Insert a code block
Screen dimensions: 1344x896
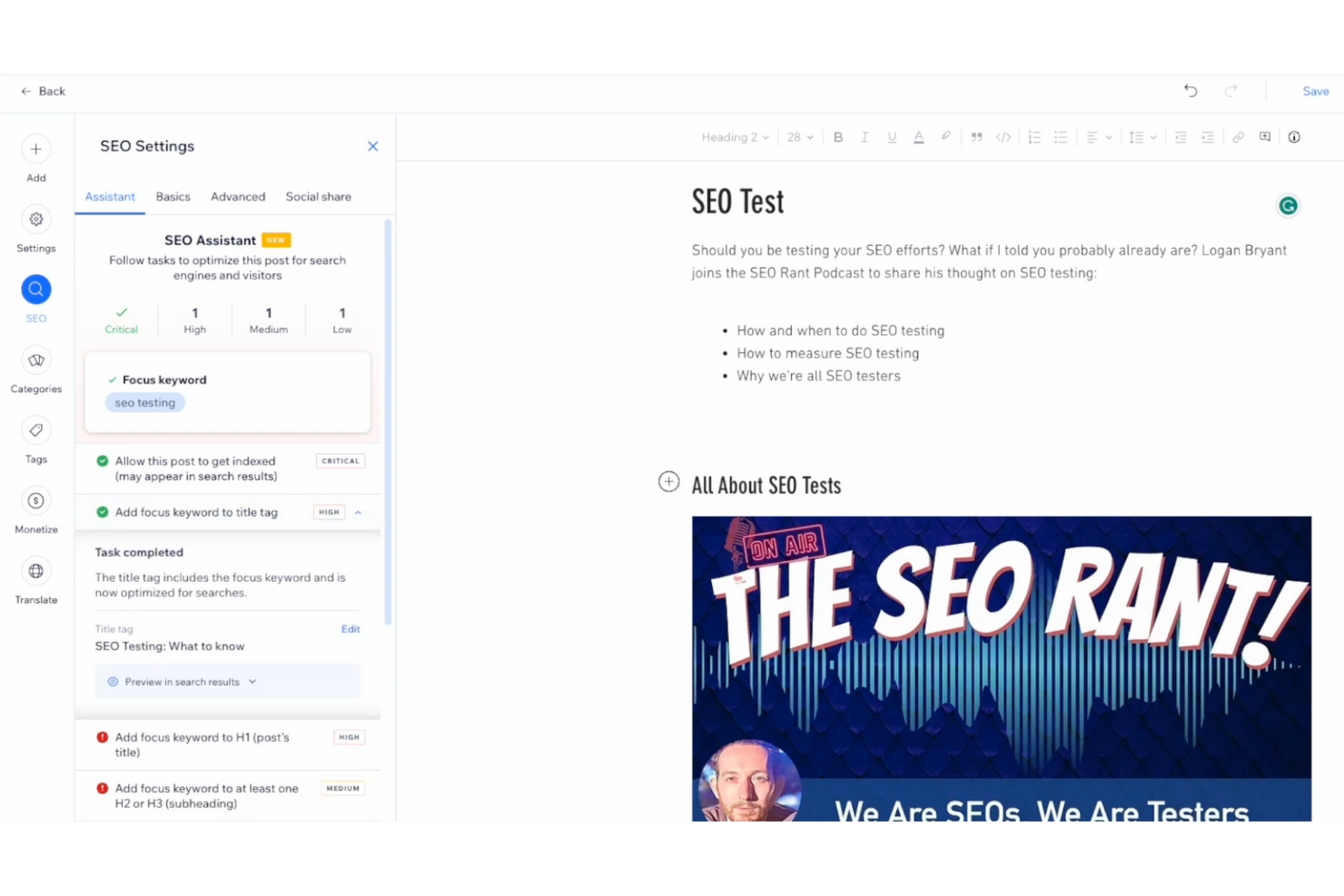click(1003, 136)
